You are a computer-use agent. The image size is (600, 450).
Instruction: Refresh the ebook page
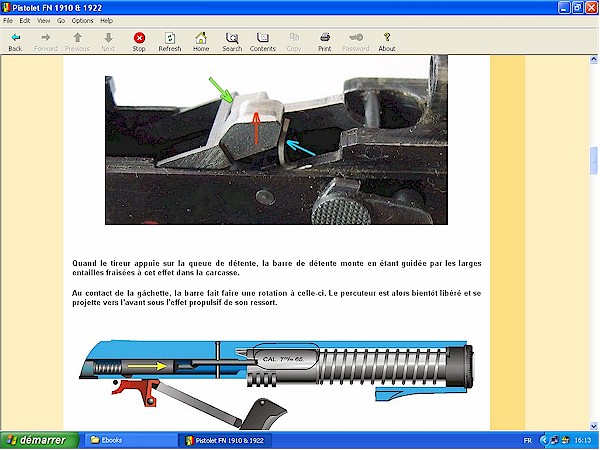[x=170, y=40]
